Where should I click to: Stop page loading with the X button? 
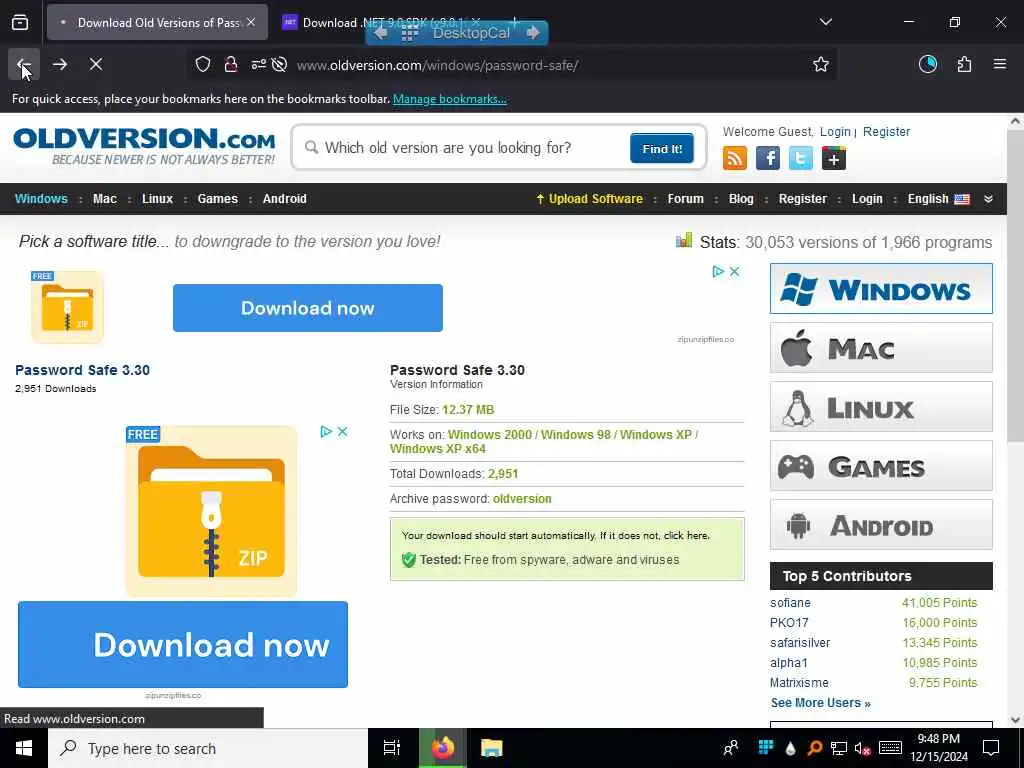tap(95, 65)
